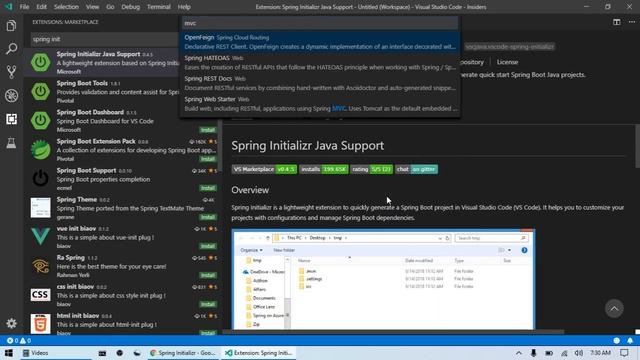The height and width of the screenshot is (360, 640).
Task: Install Spring Theme extension
Action: pos(208,217)
